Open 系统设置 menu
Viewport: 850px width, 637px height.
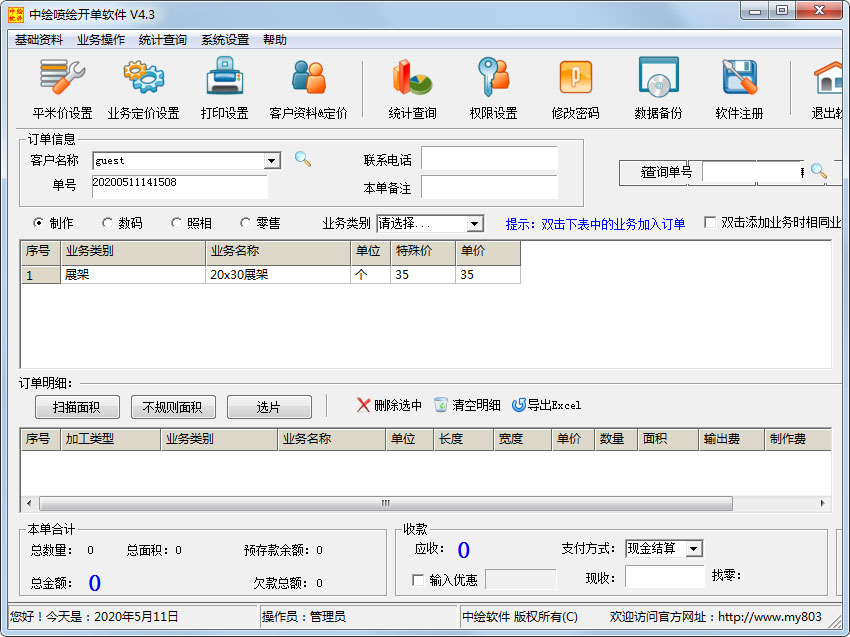(x=225, y=40)
